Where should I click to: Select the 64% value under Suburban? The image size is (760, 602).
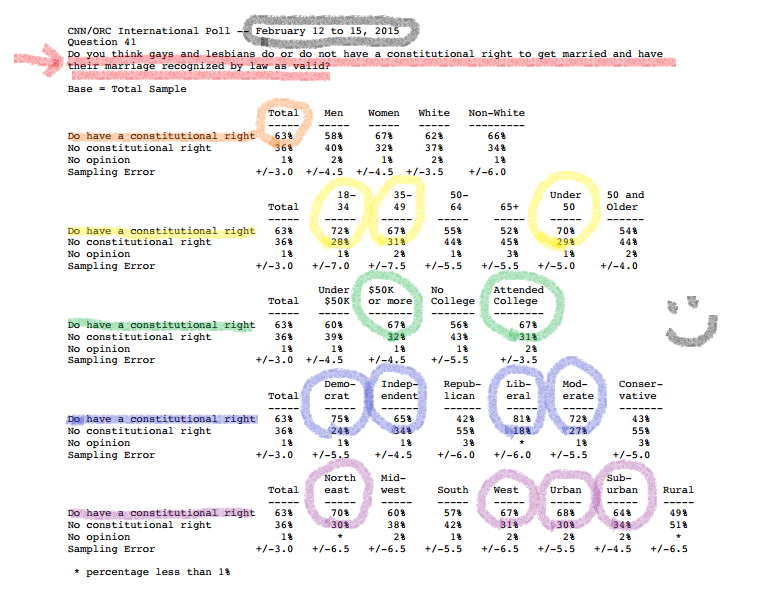(622, 513)
